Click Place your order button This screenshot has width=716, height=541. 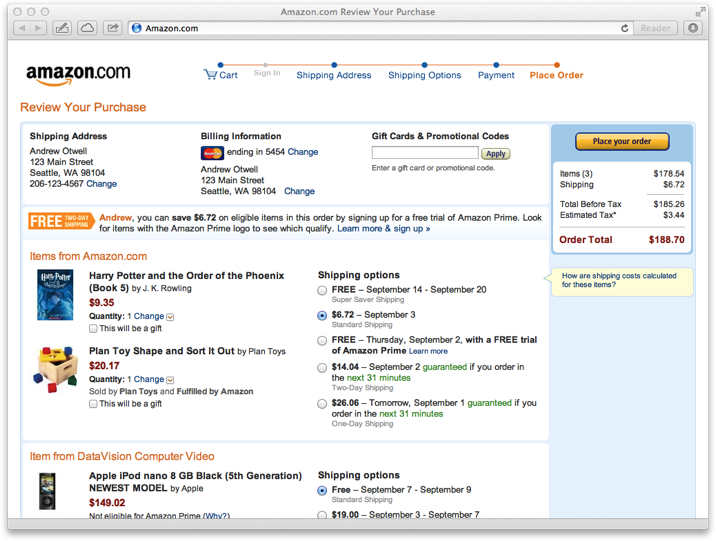coord(622,142)
